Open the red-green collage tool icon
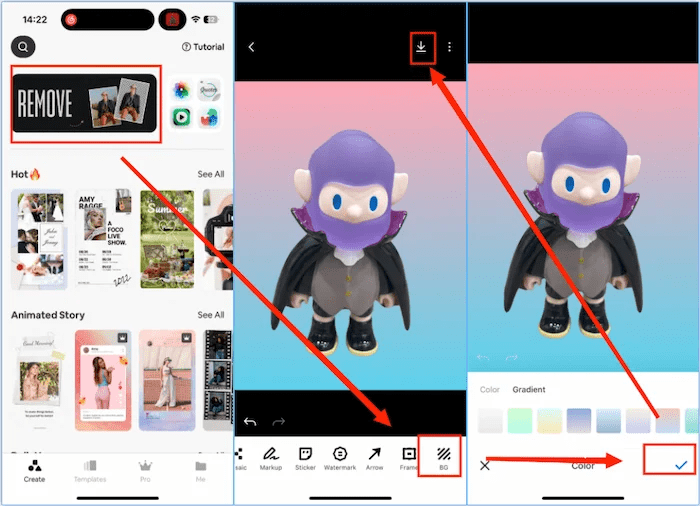 (209, 117)
